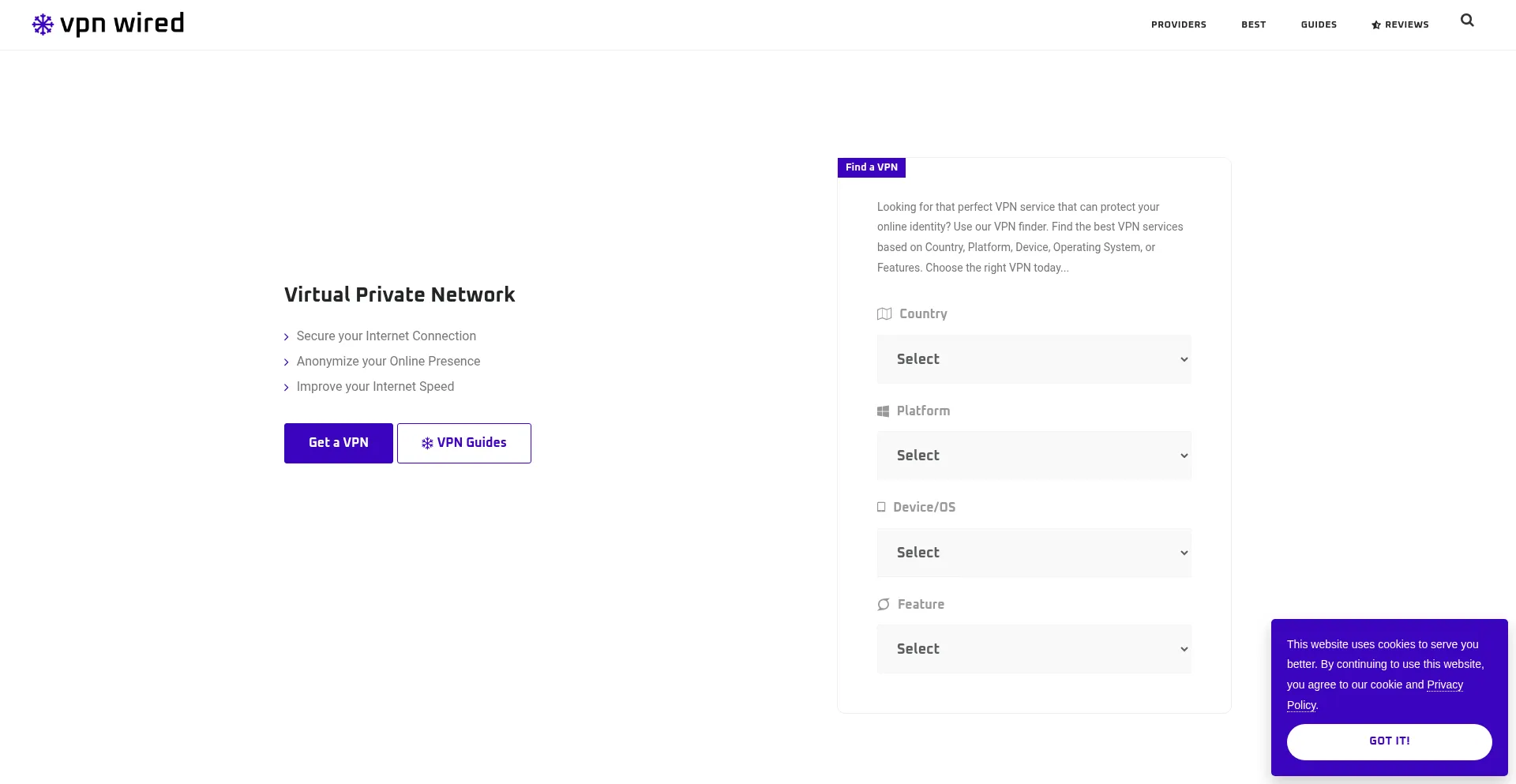Click the Find a VPN label tag

tap(871, 167)
